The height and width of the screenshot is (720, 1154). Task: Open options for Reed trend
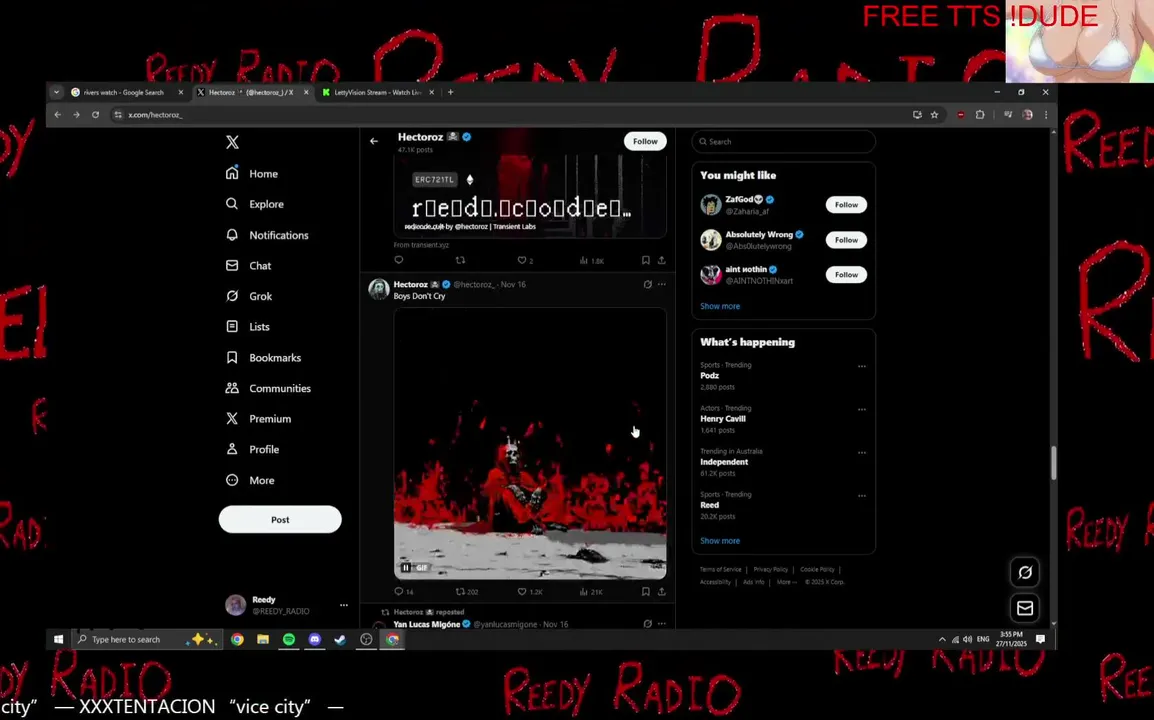pyautogui.click(x=862, y=495)
